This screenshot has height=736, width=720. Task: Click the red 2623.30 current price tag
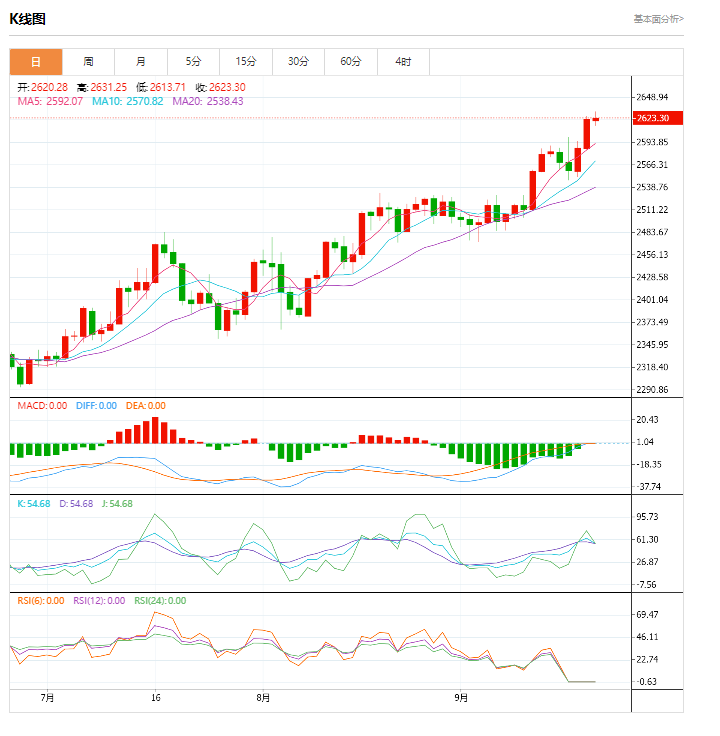click(x=658, y=118)
